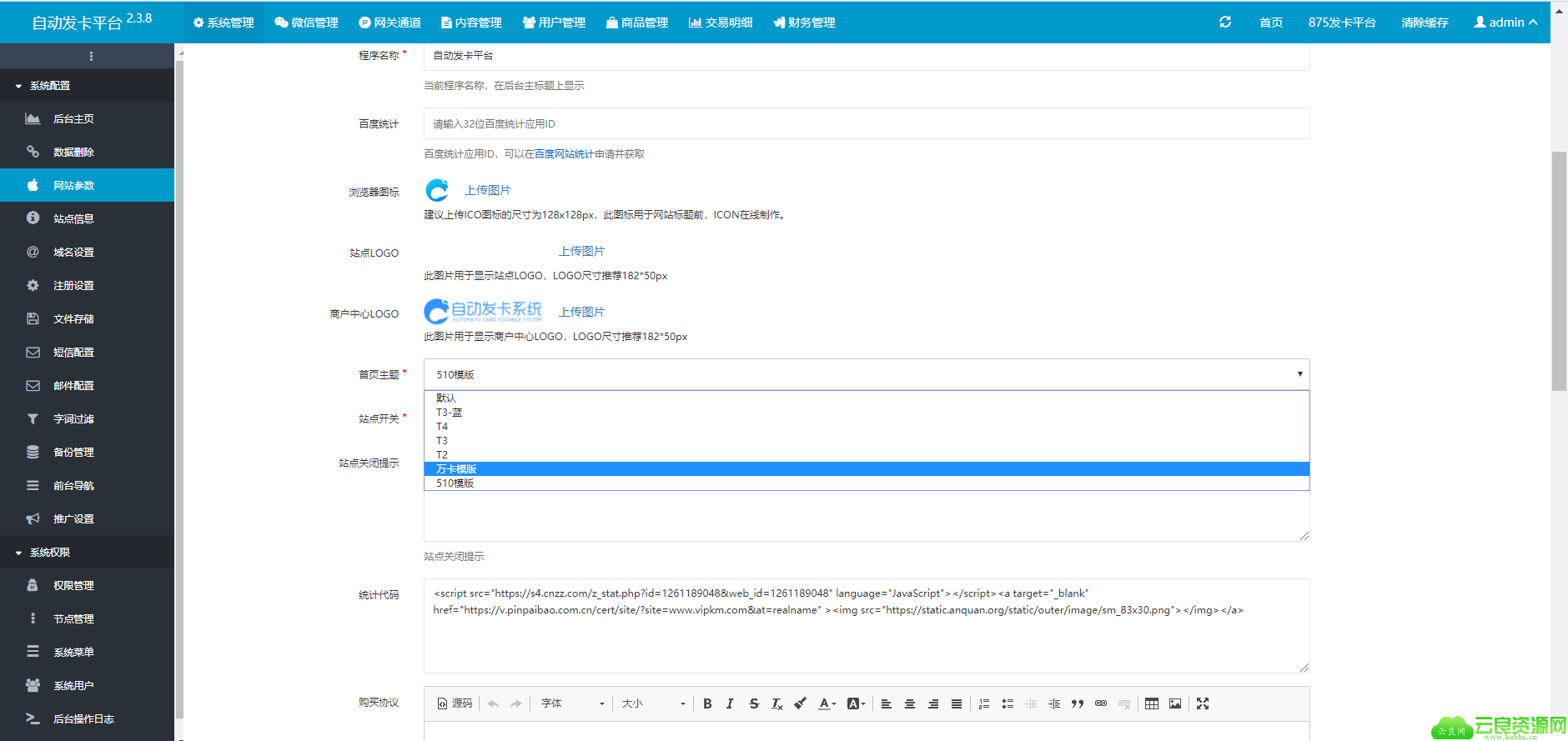Align text right in the editor

pyautogui.click(x=933, y=703)
